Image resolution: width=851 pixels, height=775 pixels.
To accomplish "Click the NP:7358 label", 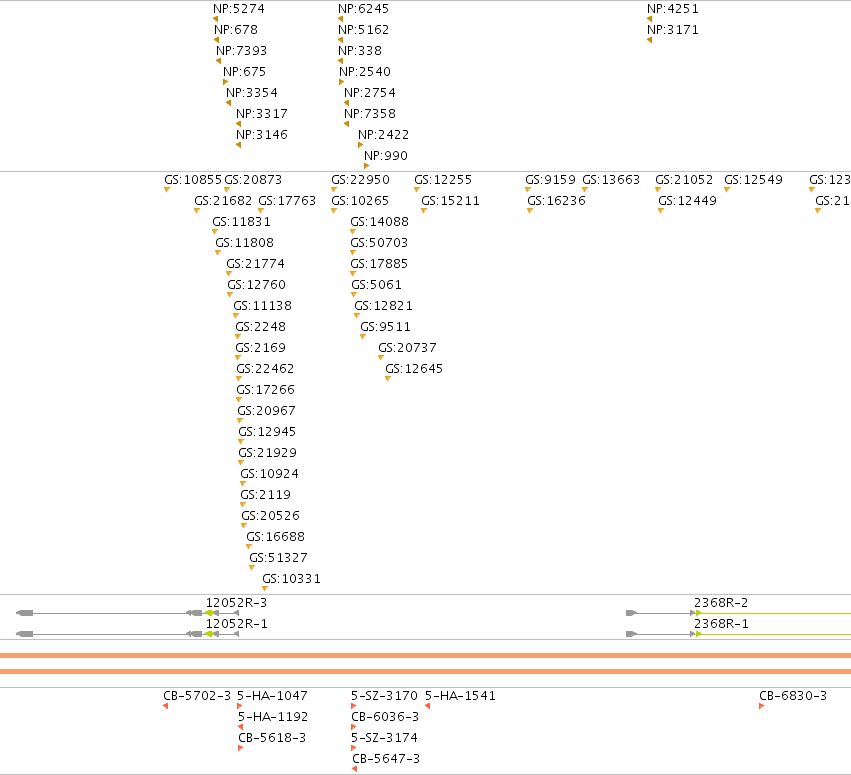I will (x=370, y=114).
